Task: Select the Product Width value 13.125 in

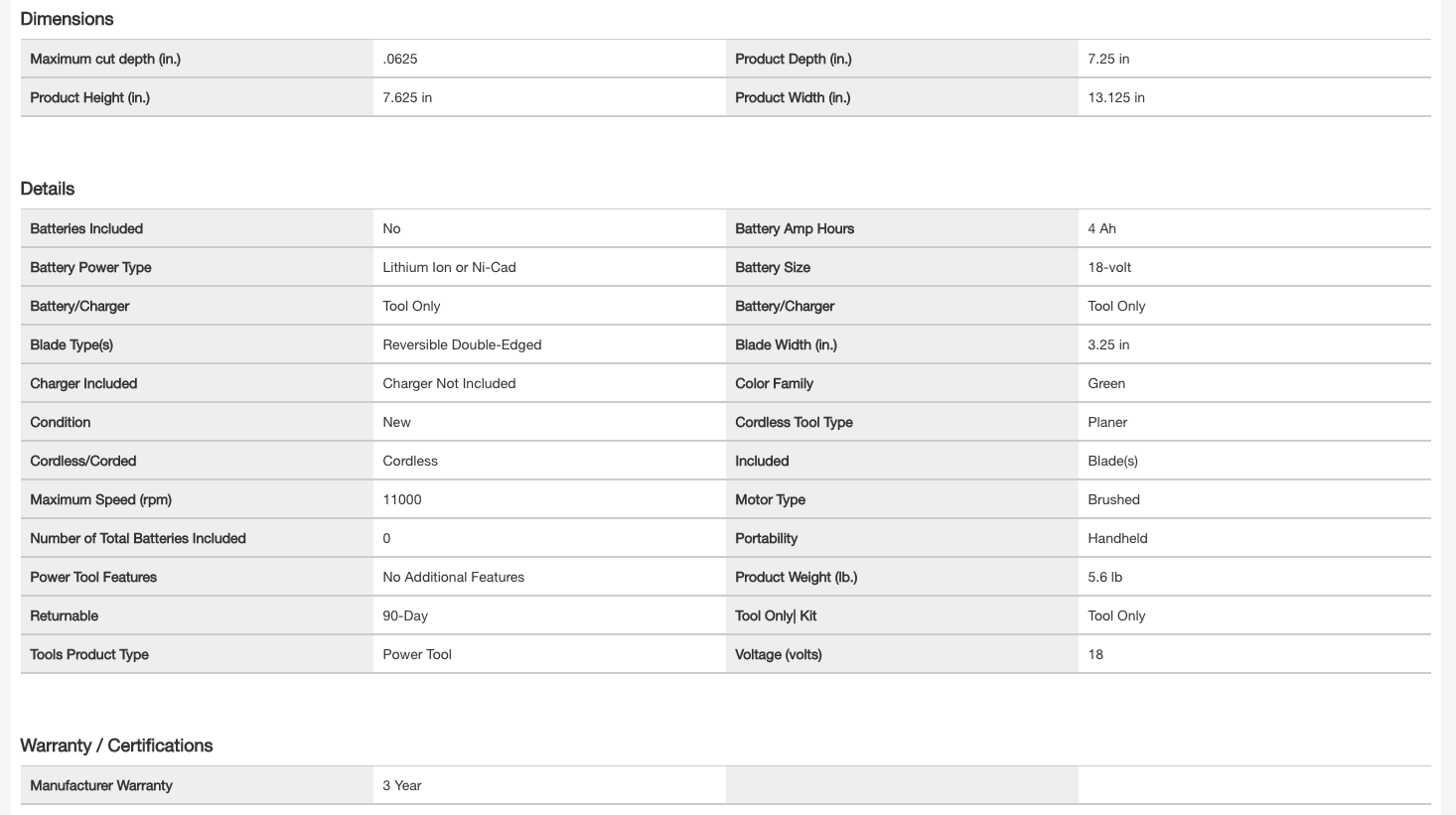Action: pyautogui.click(x=1116, y=97)
